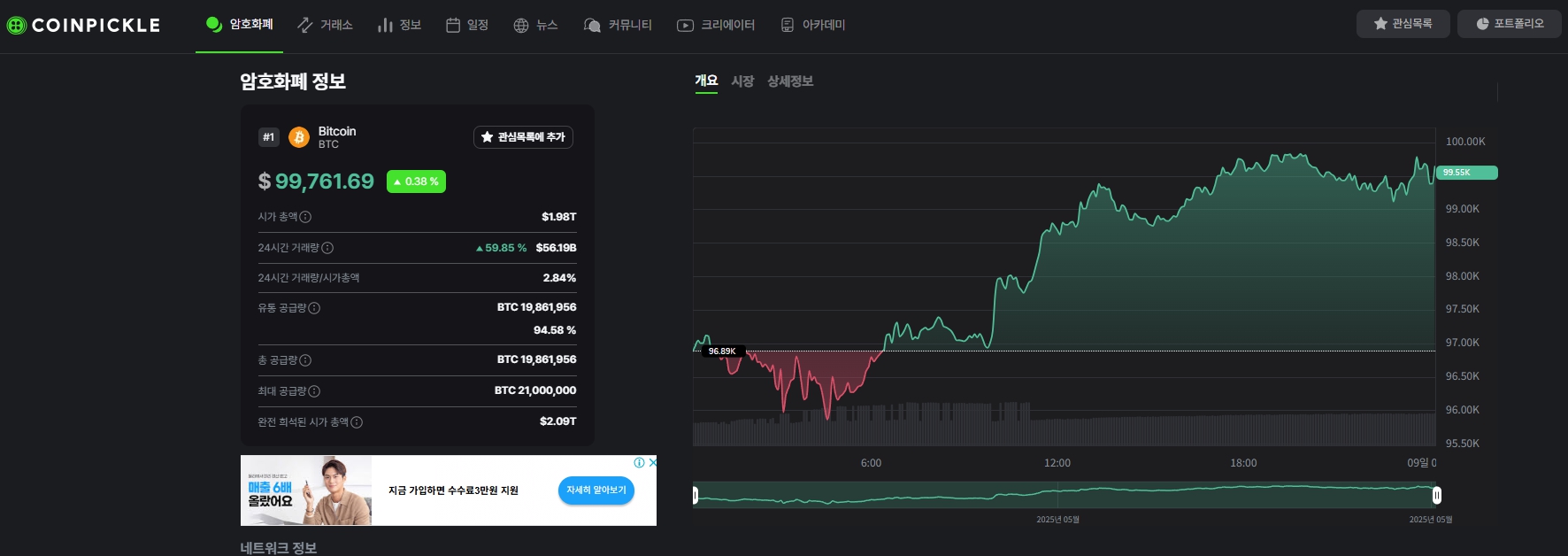Click info icon beside 최대 공급량
1568x556 pixels.
click(314, 391)
